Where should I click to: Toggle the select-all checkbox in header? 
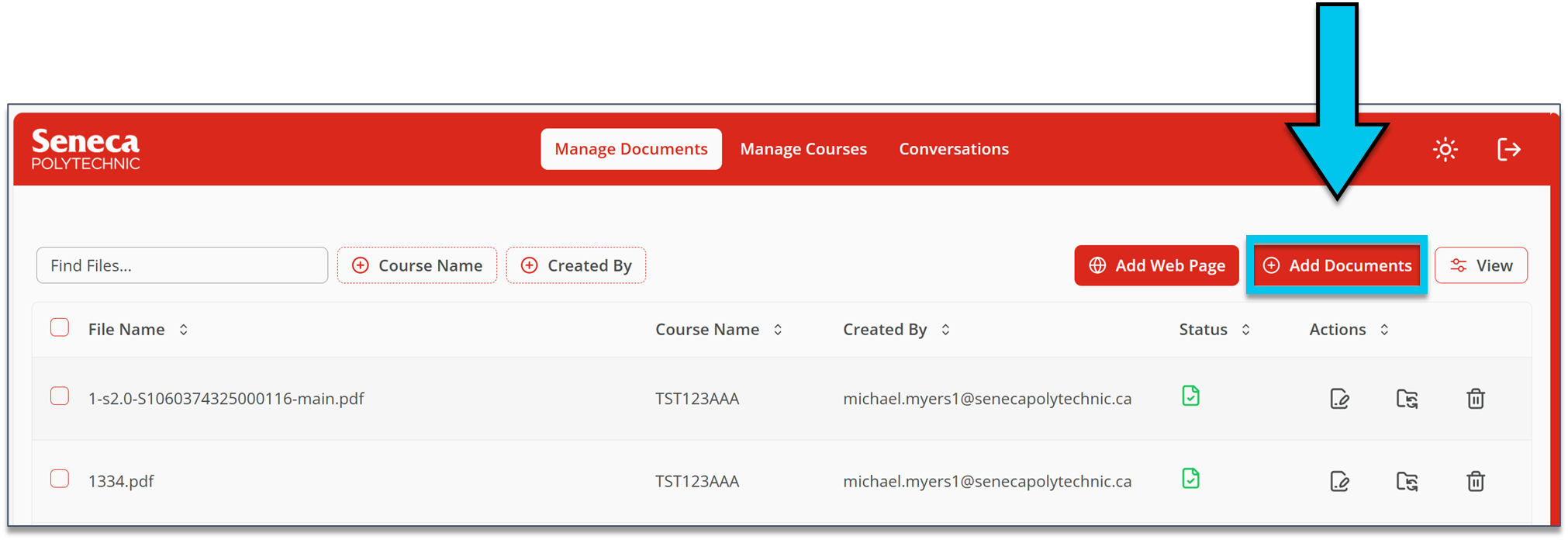[60, 327]
